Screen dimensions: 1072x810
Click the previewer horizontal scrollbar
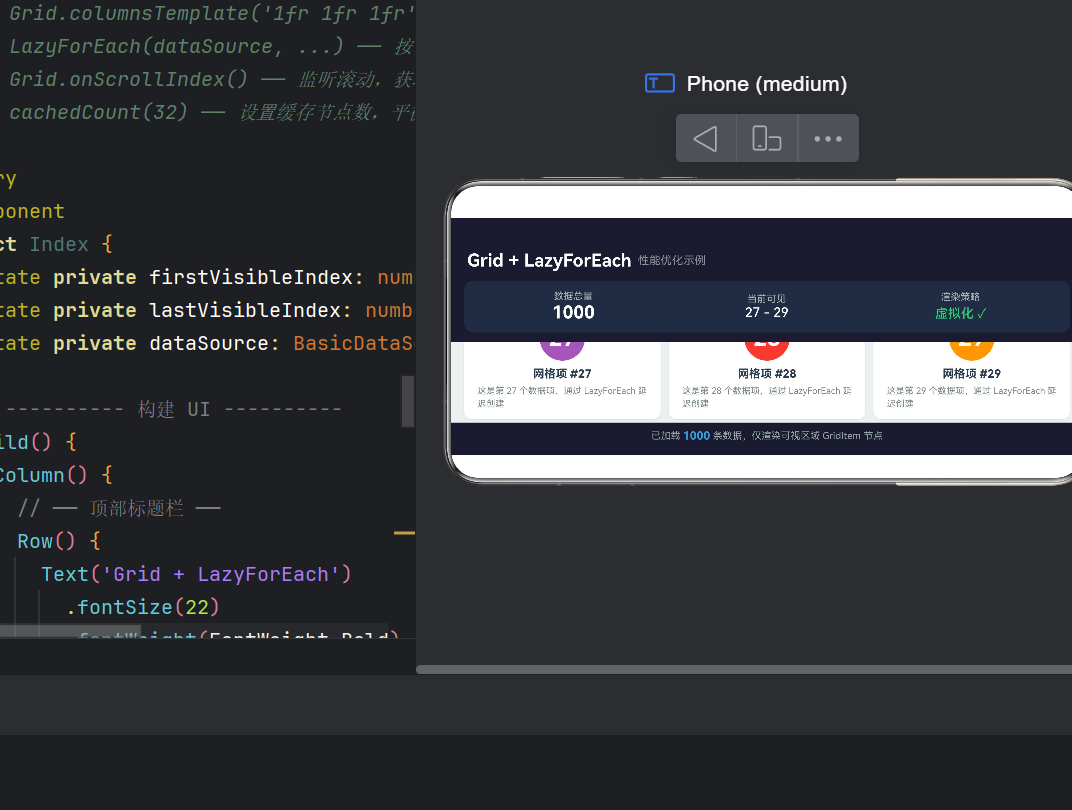[744, 669]
